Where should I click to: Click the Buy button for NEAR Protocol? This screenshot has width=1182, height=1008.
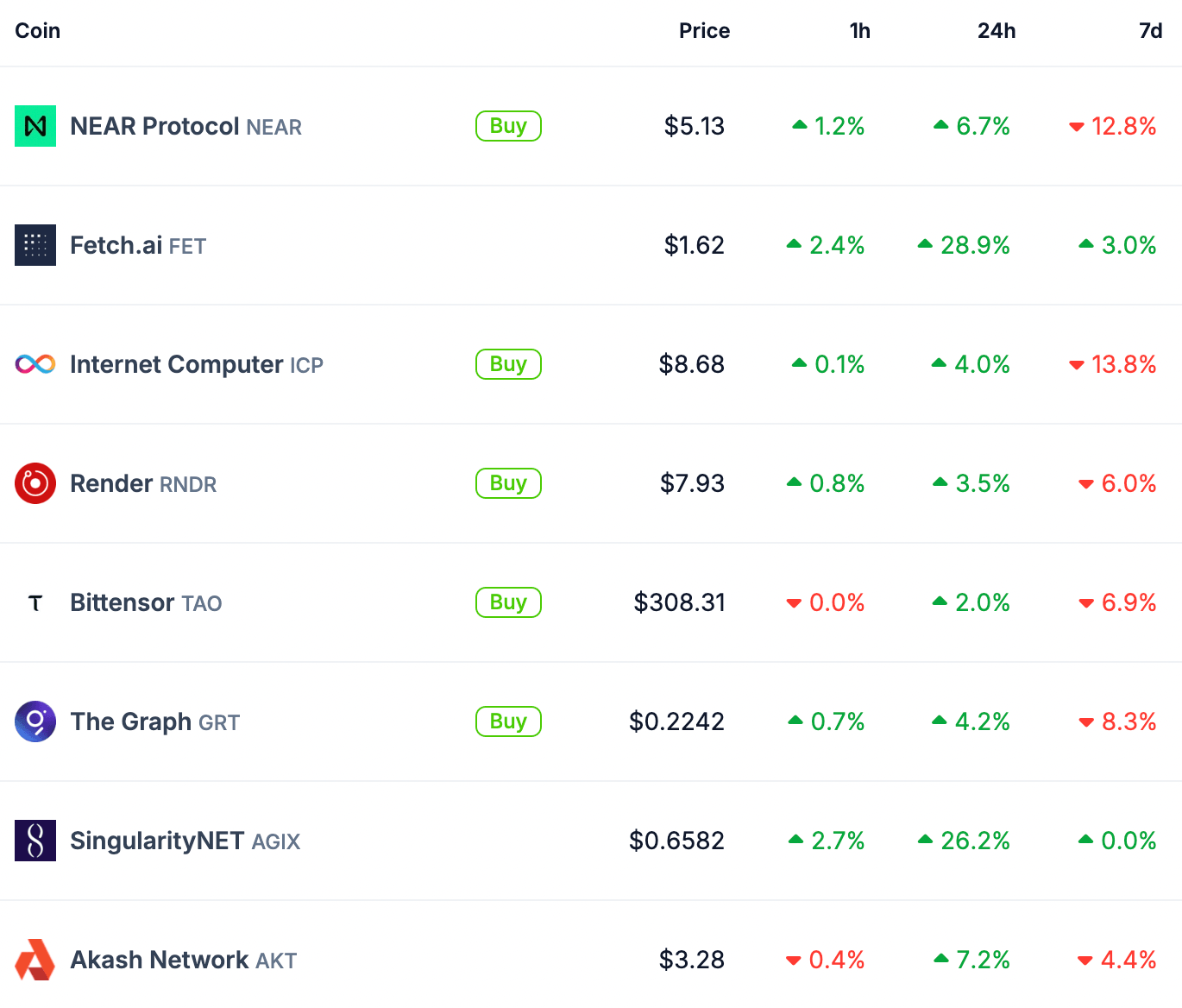point(508,126)
